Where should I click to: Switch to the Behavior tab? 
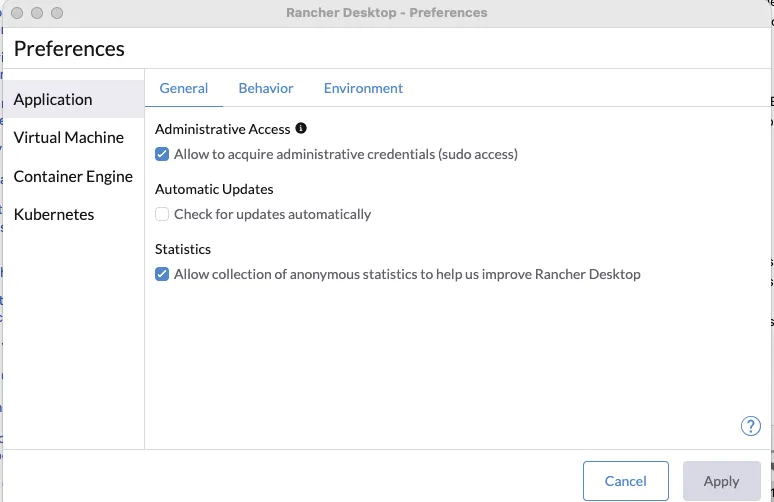(266, 88)
